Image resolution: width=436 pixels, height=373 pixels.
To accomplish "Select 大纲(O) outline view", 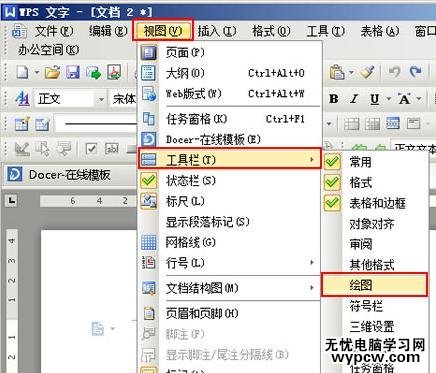I will [230, 73].
